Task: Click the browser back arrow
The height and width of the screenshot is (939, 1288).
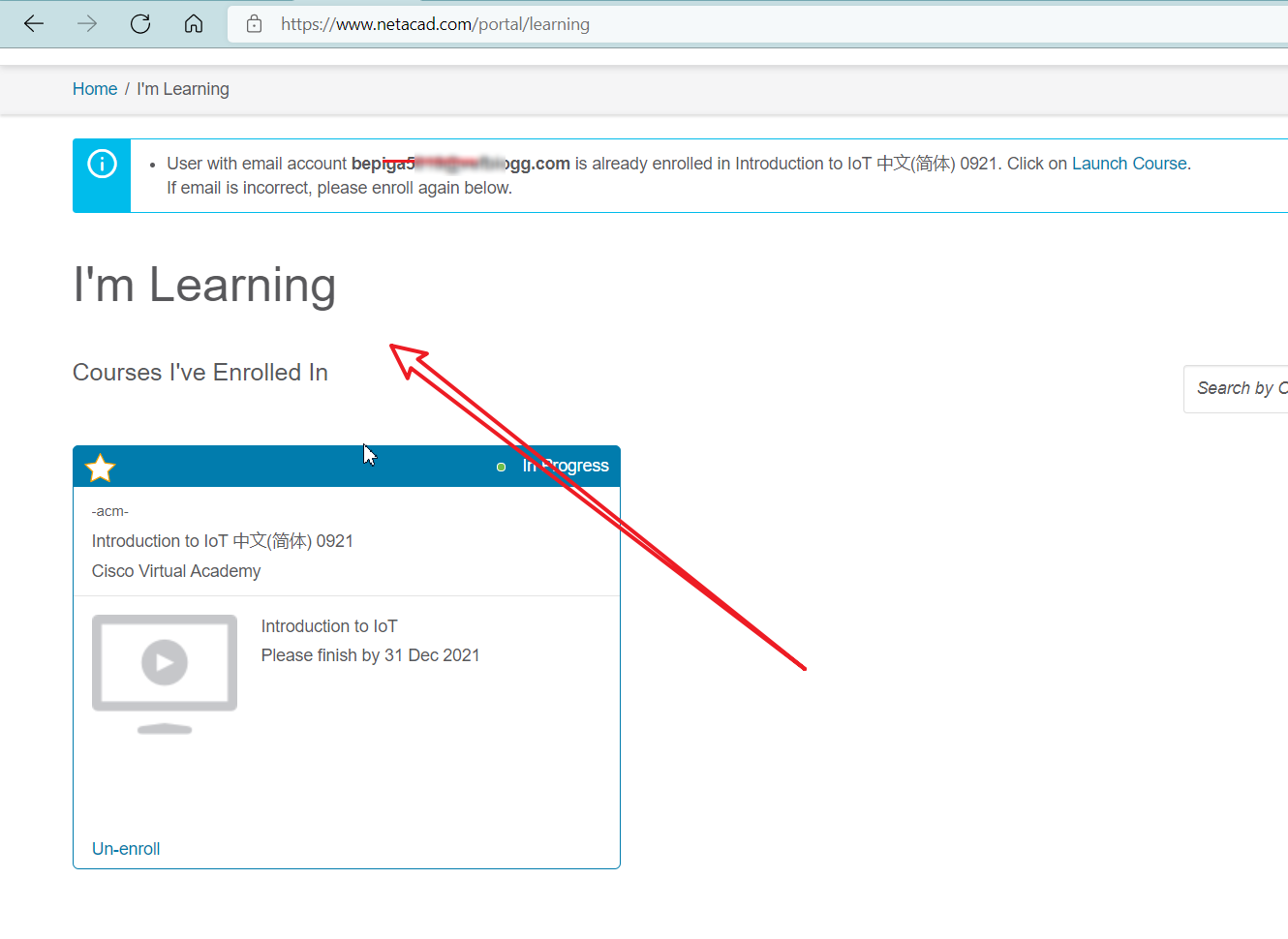Action: 34,24
